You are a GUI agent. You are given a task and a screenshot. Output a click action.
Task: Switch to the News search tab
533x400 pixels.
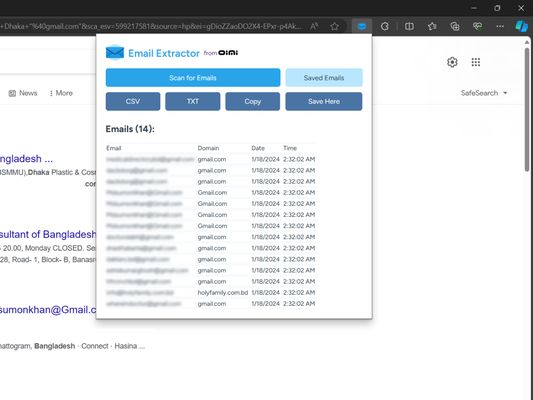[23, 93]
